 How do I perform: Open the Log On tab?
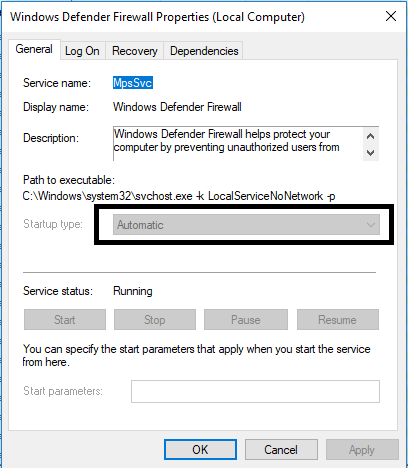click(82, 51)
